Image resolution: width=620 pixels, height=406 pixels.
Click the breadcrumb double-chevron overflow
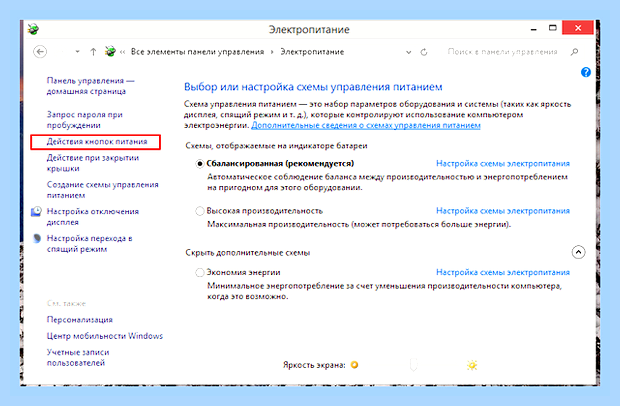(123, 52)
